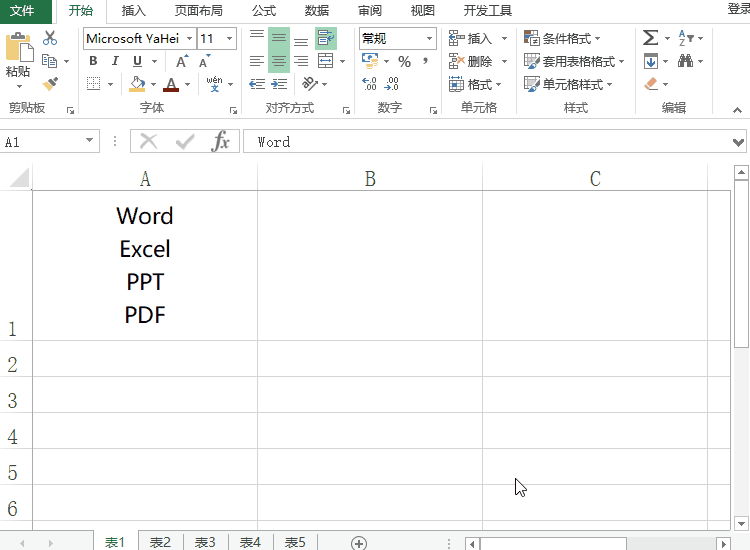This screenshot has height=550, width=750.
Task: Switch to the 页面布局 tab
Action: [x=199, y=11]
